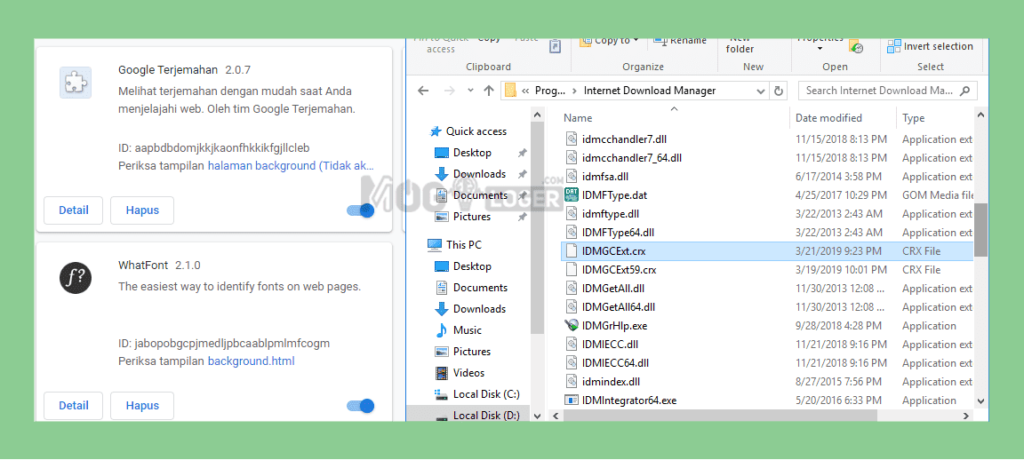Select This PC in navigation pane
Screen dimensions: 1024x460
(x=455, y=245)
